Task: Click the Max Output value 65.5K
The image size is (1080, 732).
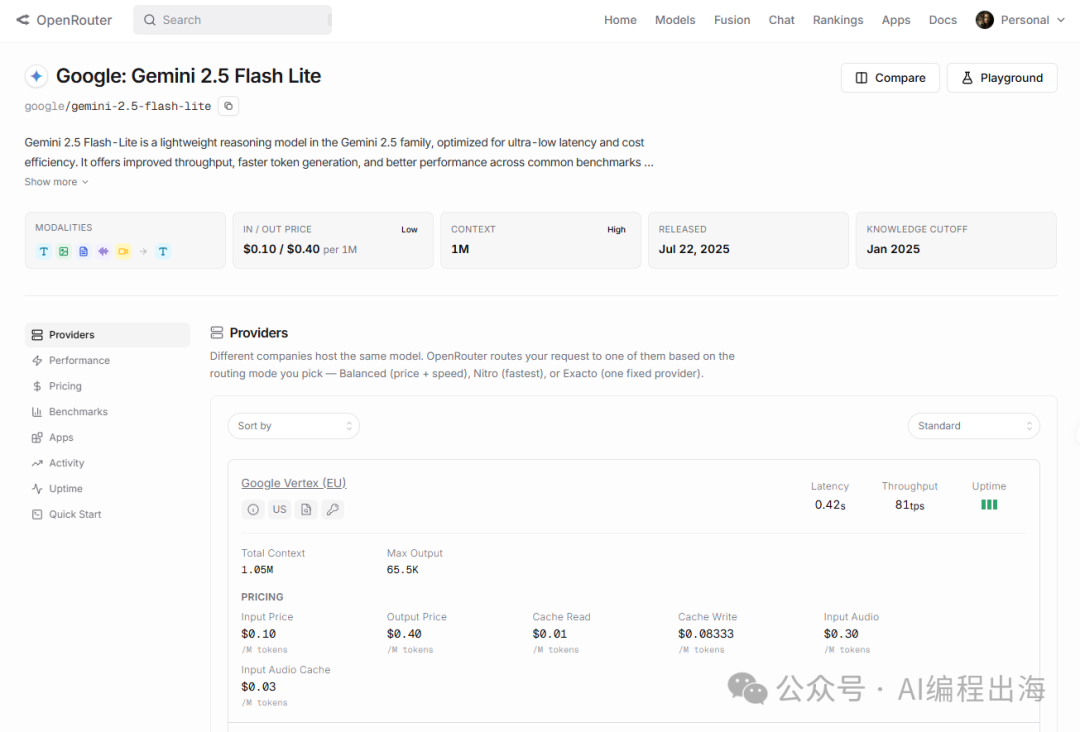Action: tap(402, 569)
